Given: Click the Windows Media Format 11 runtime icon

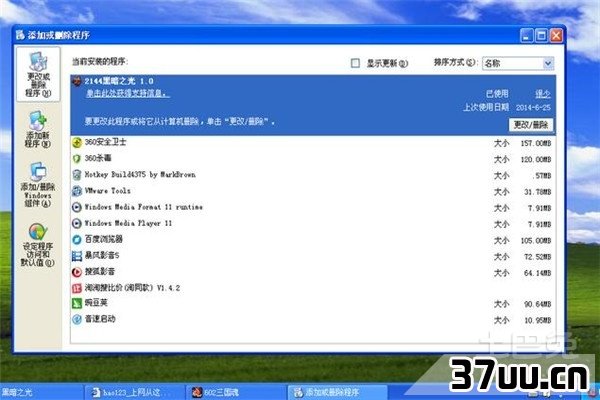Looking at the screenshot, I should coord(77,207).
